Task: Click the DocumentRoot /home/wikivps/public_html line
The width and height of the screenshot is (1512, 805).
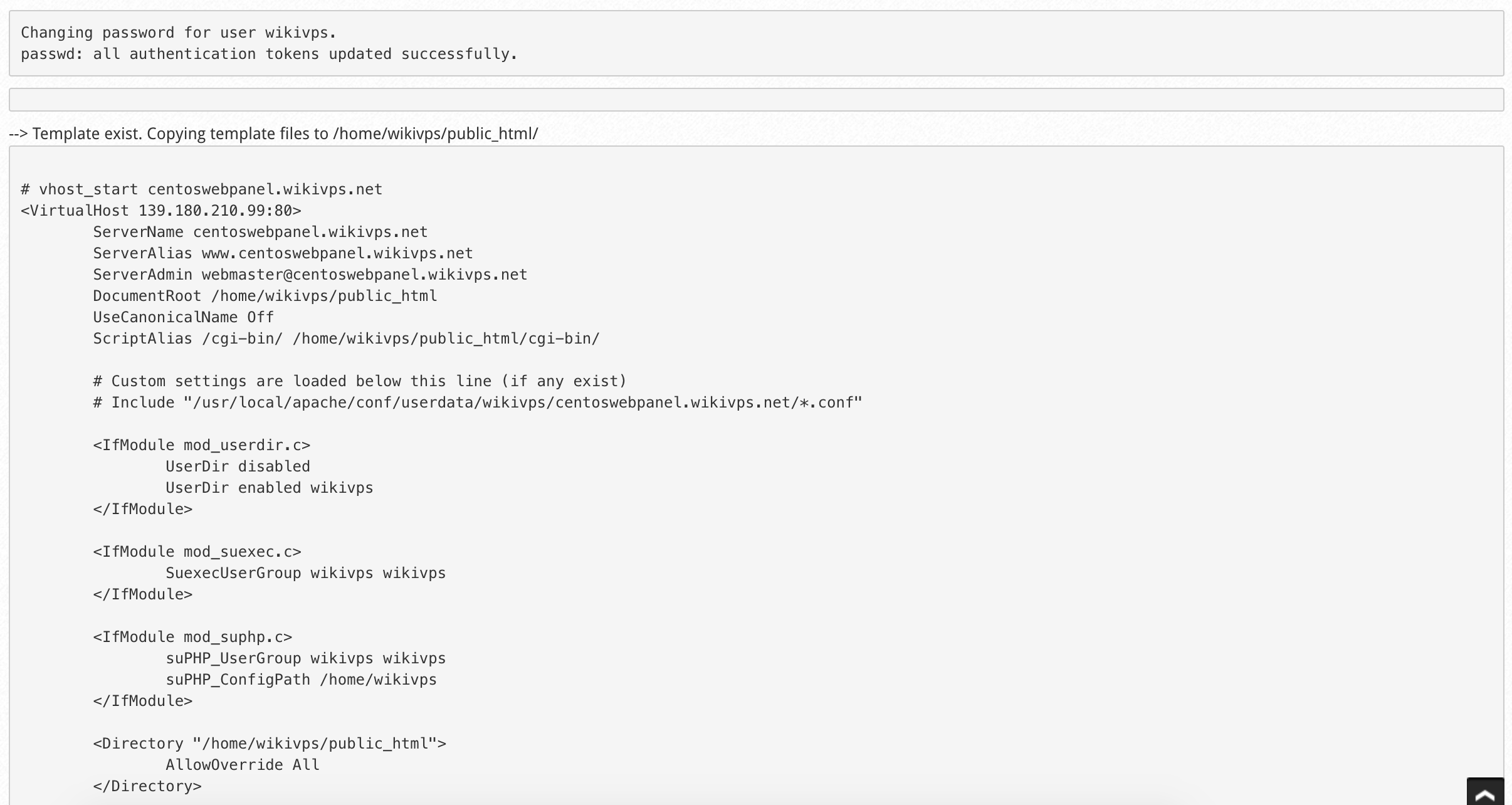Action: (265, 296)
